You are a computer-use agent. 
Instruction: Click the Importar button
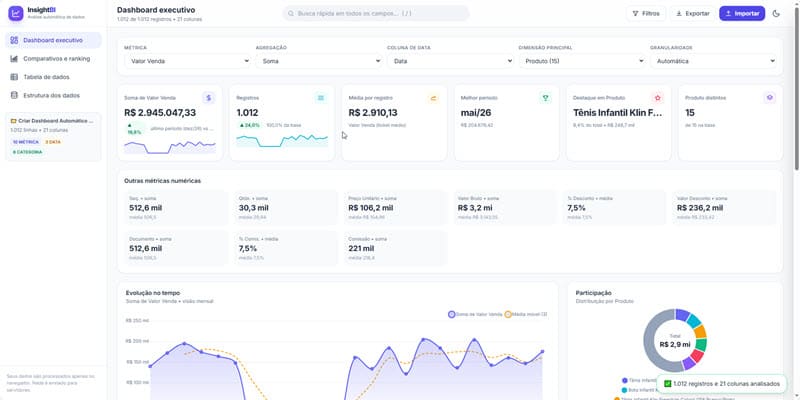click(x=742, y=14)
